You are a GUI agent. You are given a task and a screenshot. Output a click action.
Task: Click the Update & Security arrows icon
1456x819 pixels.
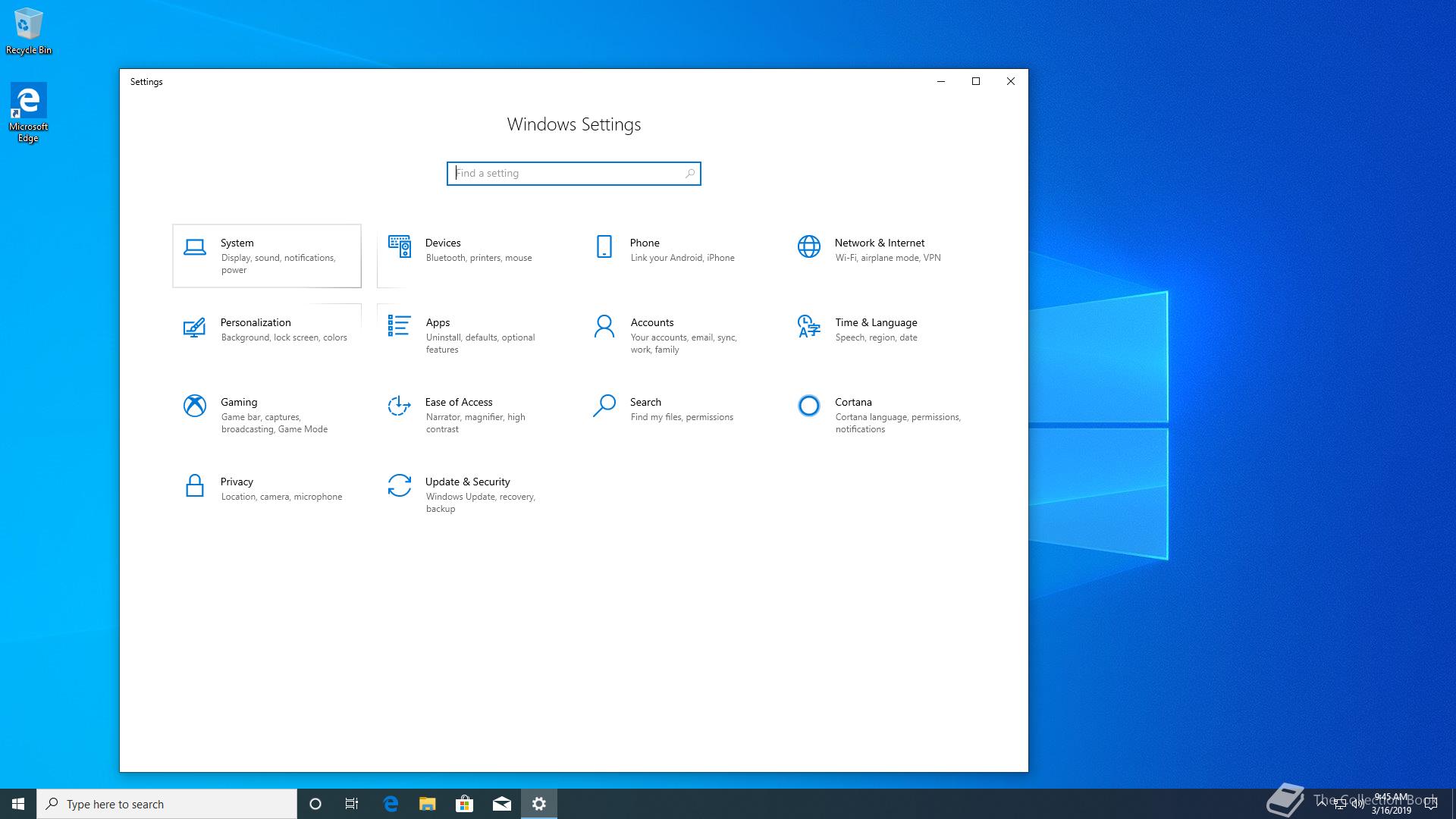tap(400, 485)
